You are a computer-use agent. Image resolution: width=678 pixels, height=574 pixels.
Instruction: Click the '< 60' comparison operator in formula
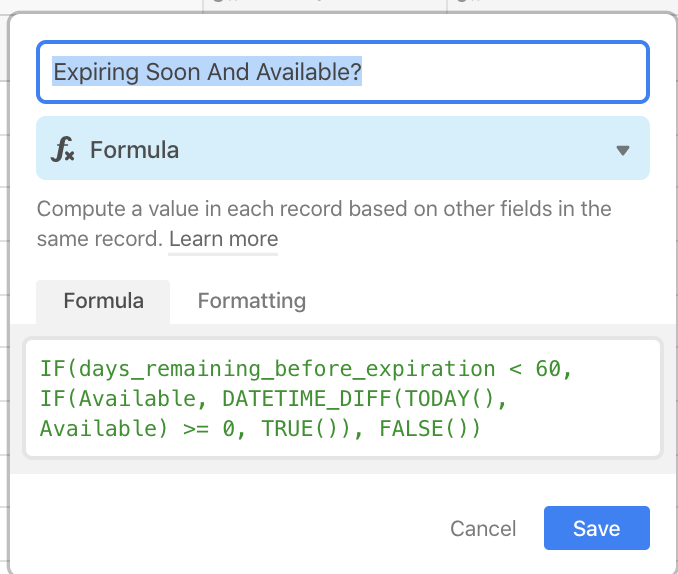click(534, 369)
